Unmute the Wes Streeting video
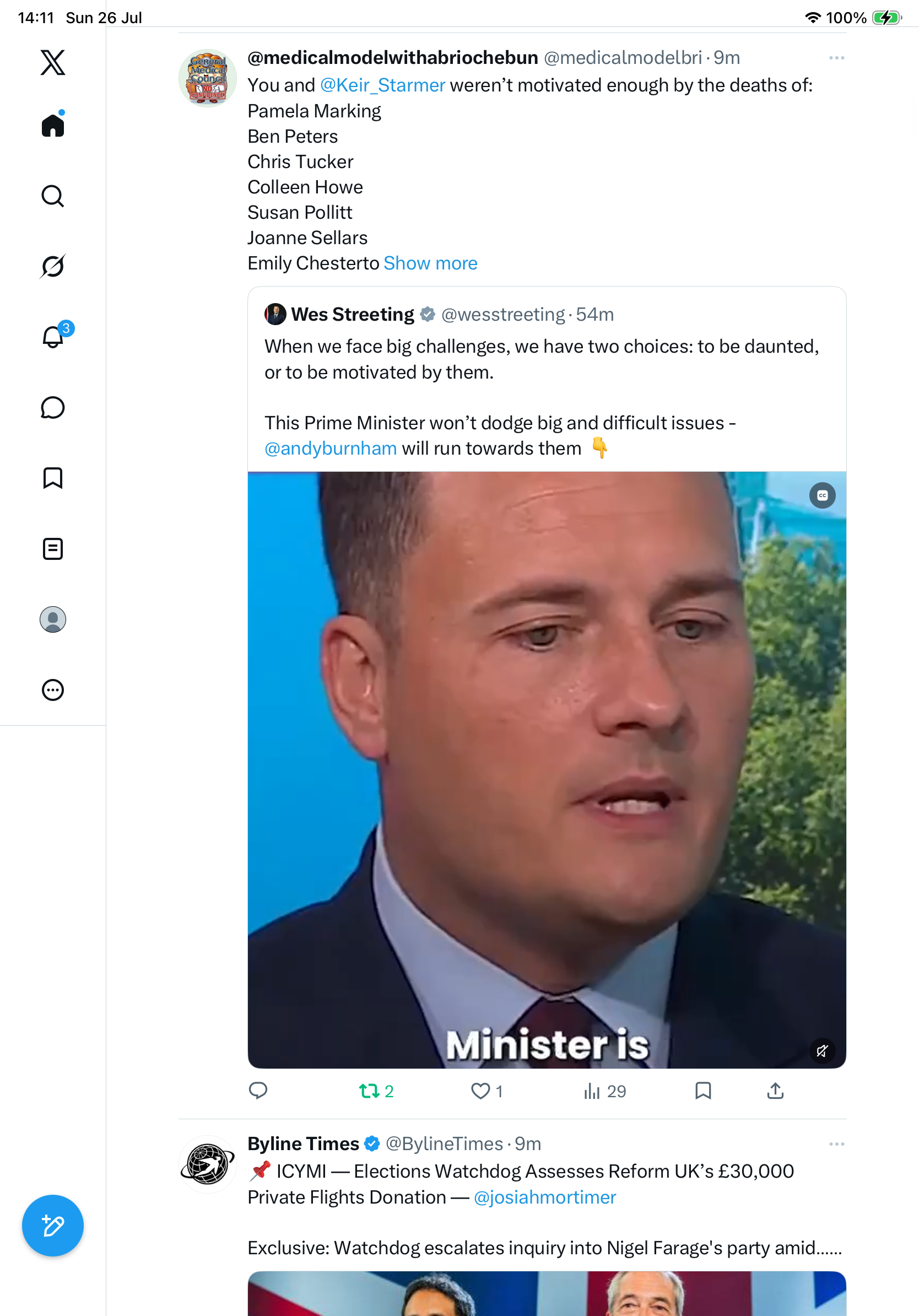This screenshot has height=1316, width=919. (822, 1050)
